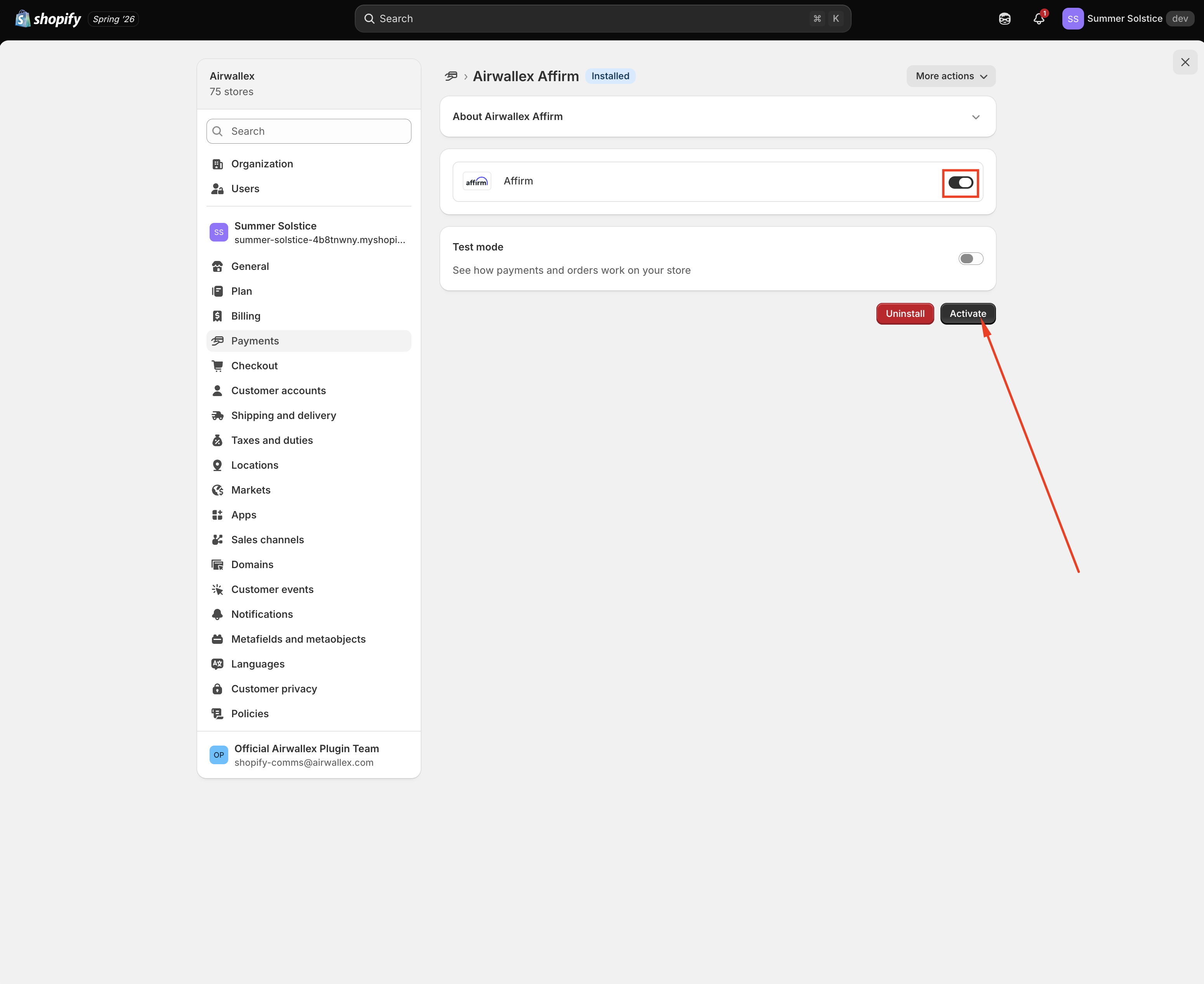The image size is (1204, 984).
Task: Click the Airwallex 75 stores header
Action: click(x=309, y=84)
